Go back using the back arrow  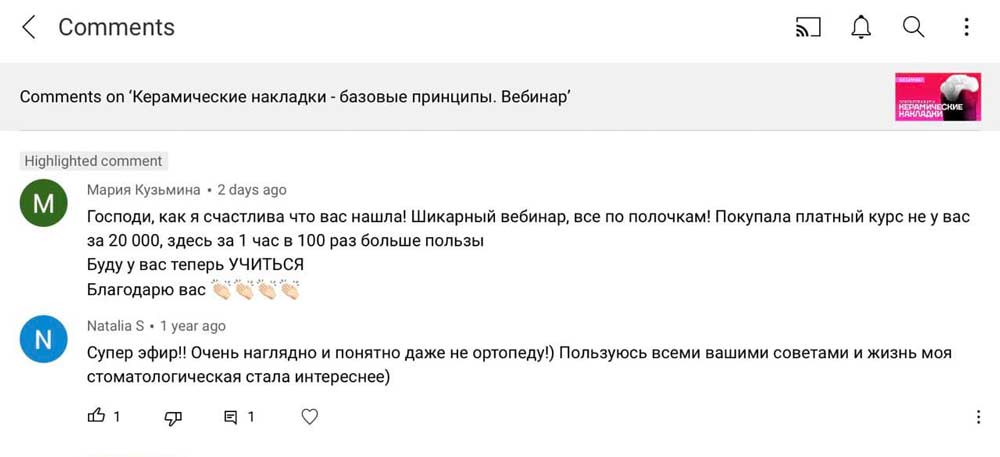click(x=29, y=28)
